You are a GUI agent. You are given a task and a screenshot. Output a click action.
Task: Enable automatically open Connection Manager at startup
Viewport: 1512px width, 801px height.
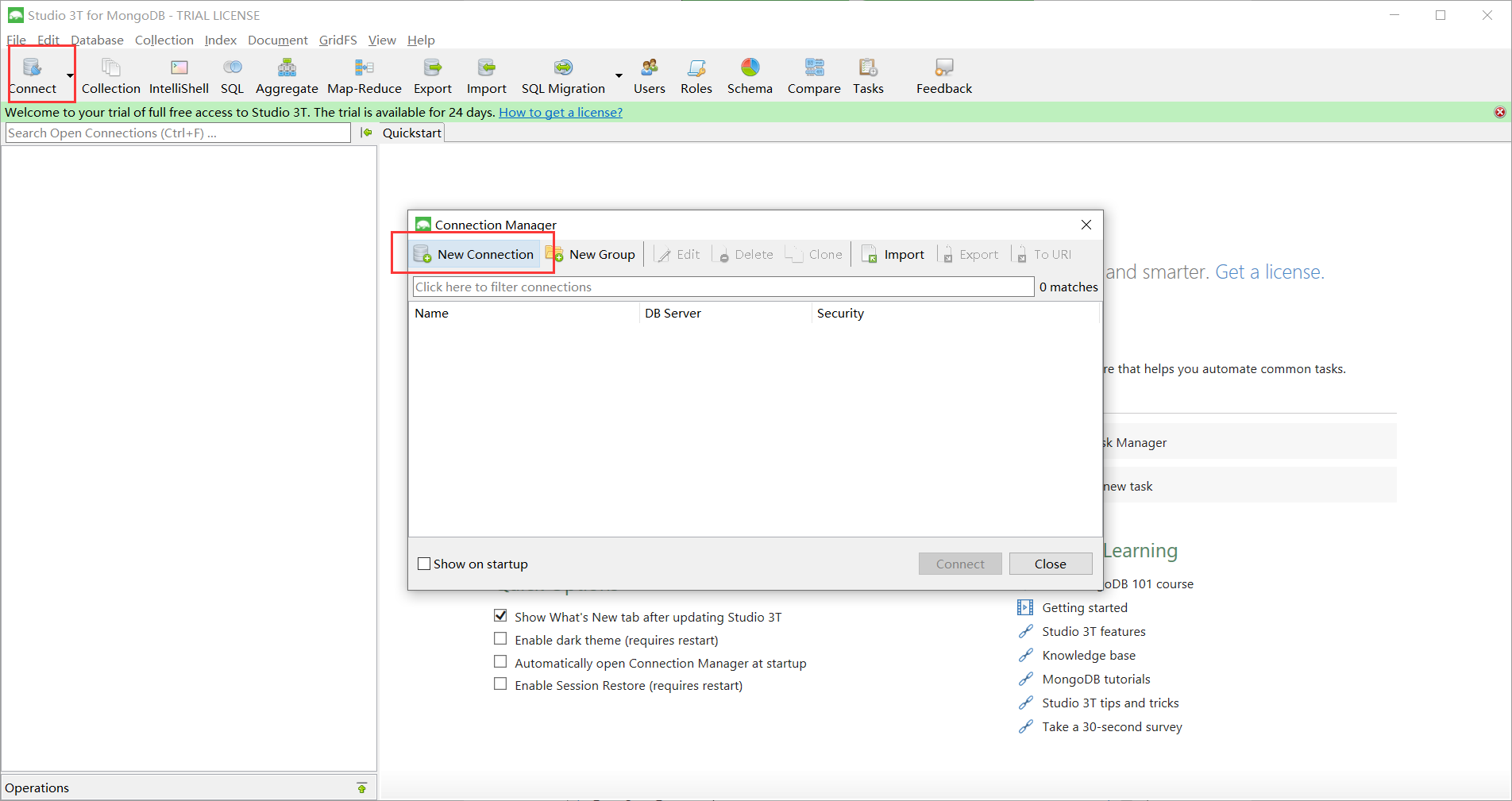500,661
